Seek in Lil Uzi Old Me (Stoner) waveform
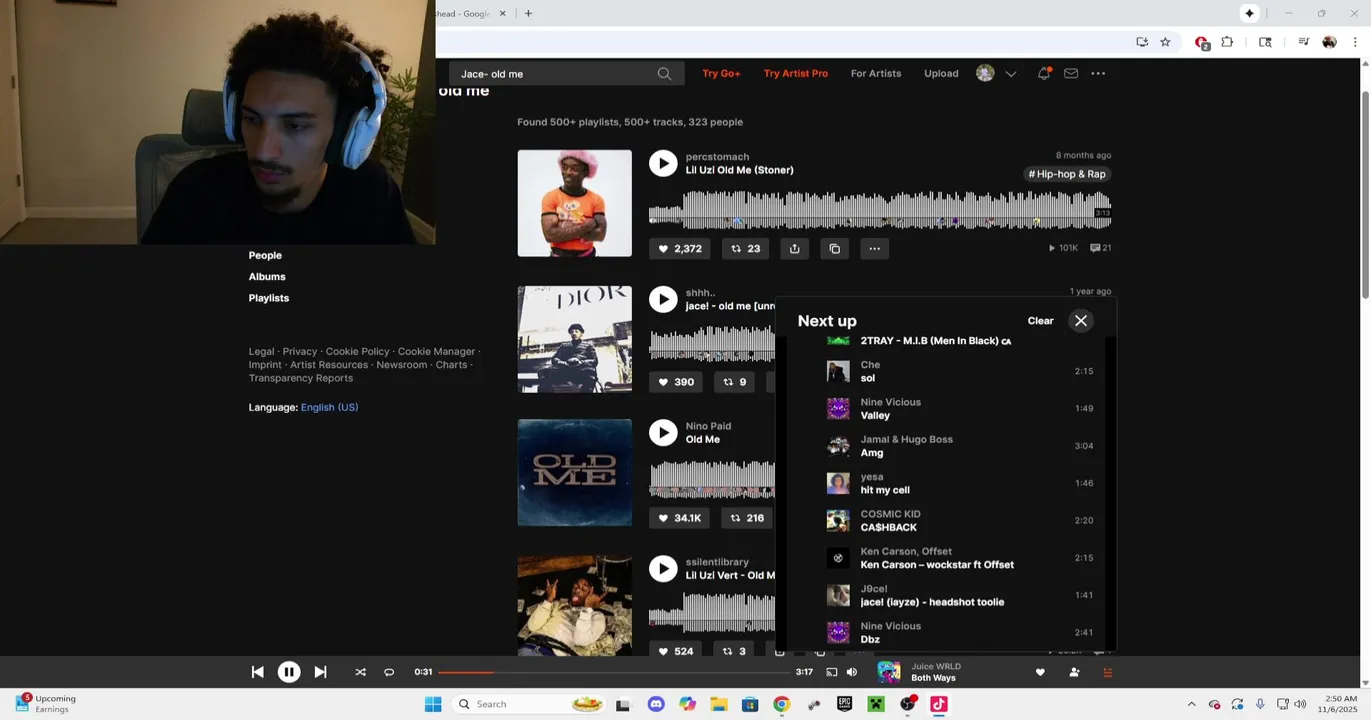This screenshot has width=1371, height=720. (880, 210)
